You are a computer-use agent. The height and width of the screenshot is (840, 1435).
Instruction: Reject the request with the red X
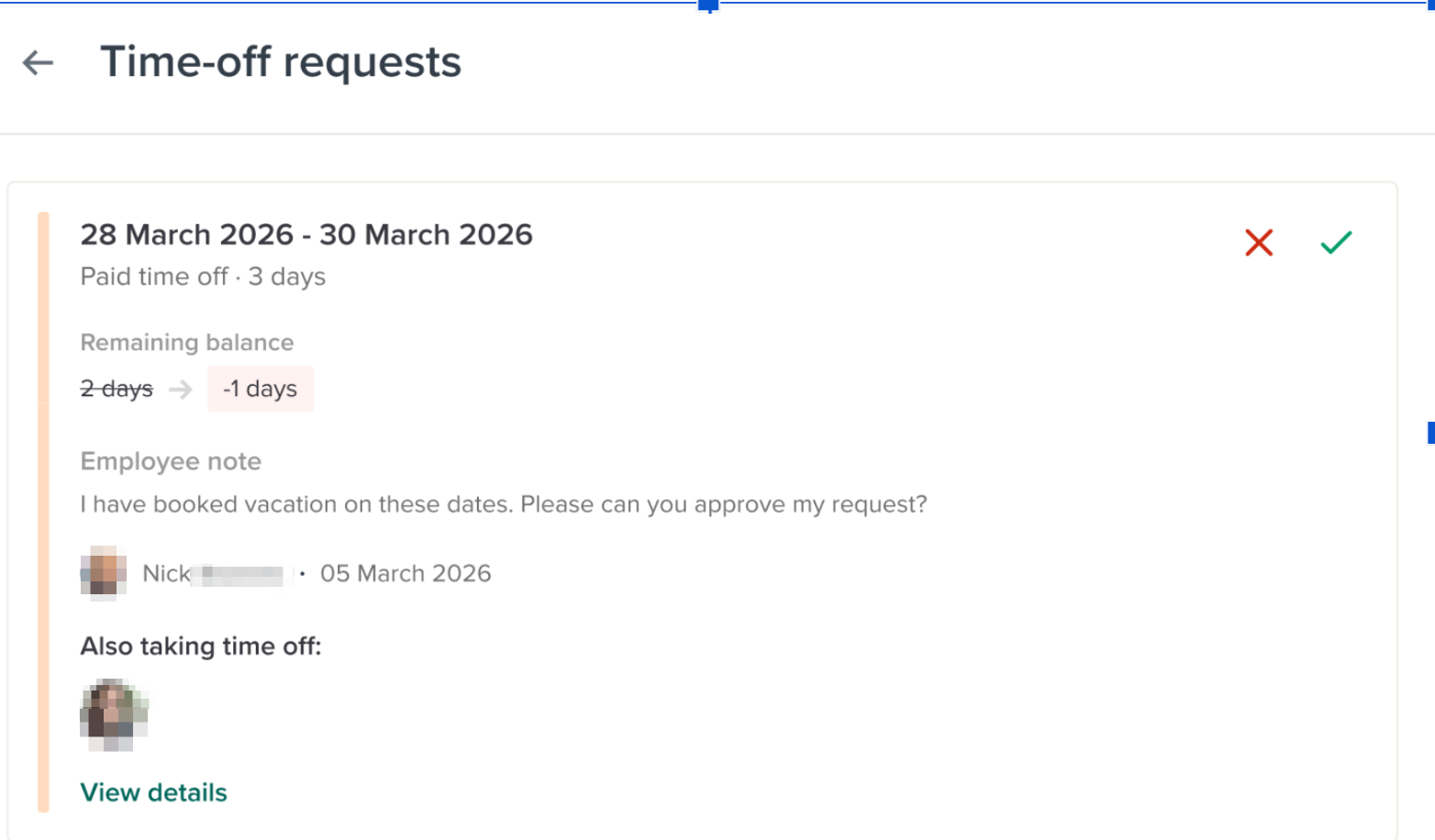click(1259, 242)
